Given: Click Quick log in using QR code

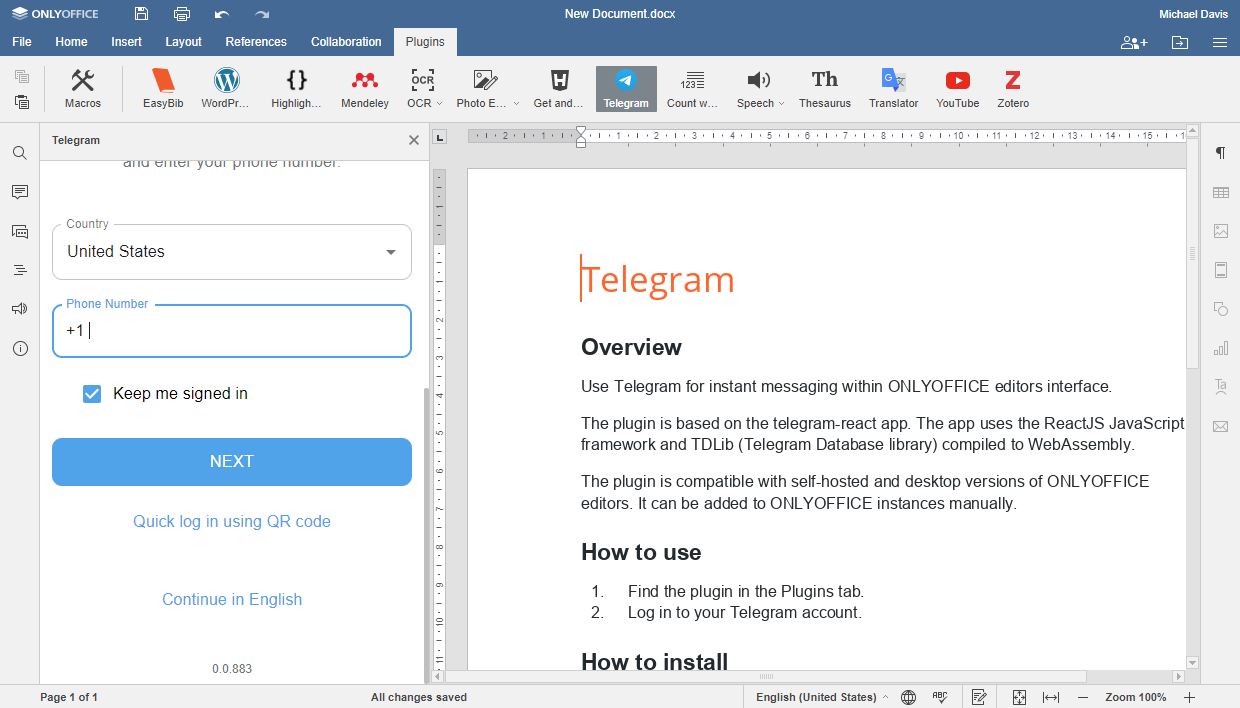Looking at the screenshot, I should pyautogui.click(x=232, y=521).
